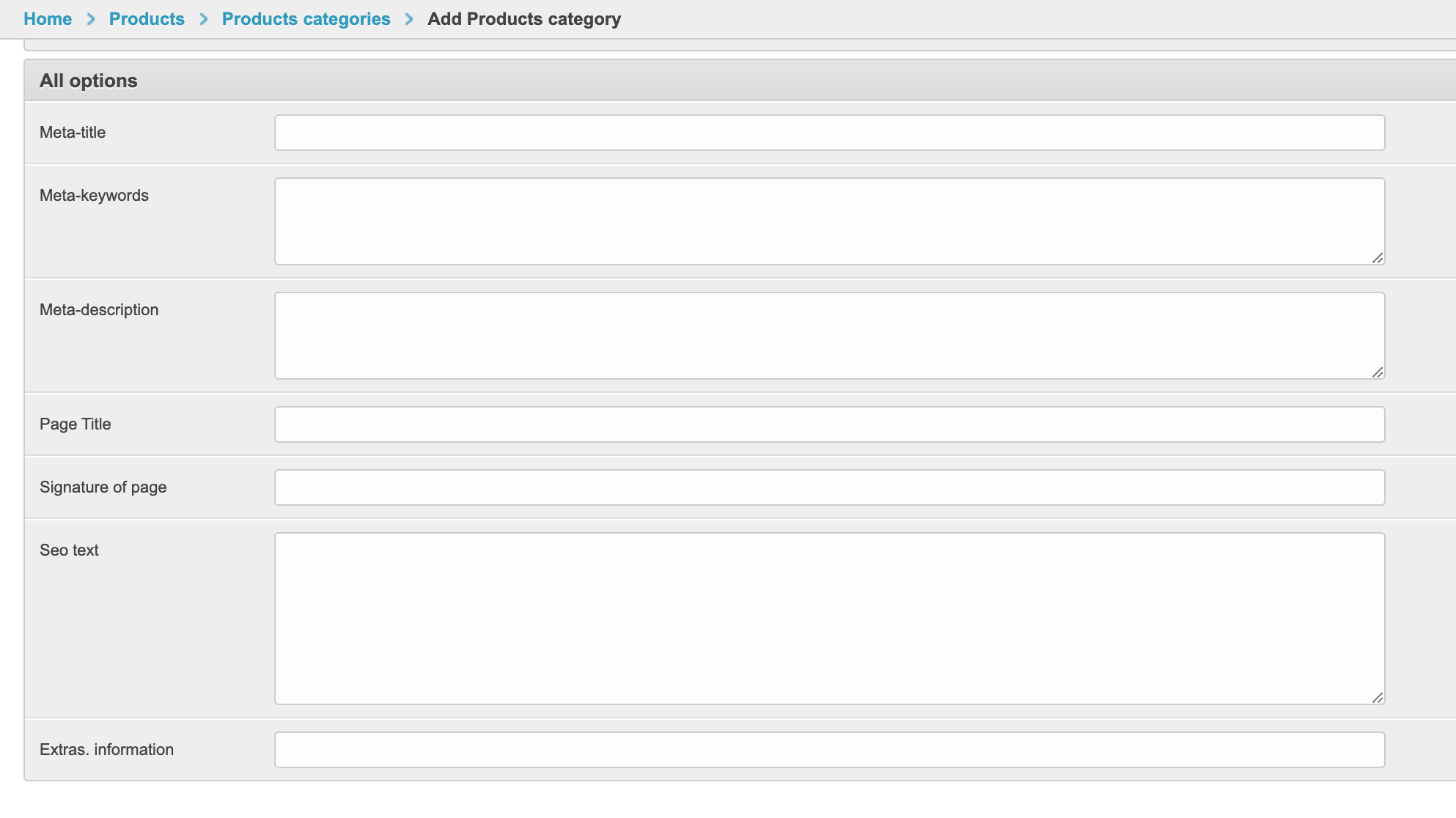Click chevron separator after Home
This screenshot has width=1456, height=818.
tap(91, 19)
